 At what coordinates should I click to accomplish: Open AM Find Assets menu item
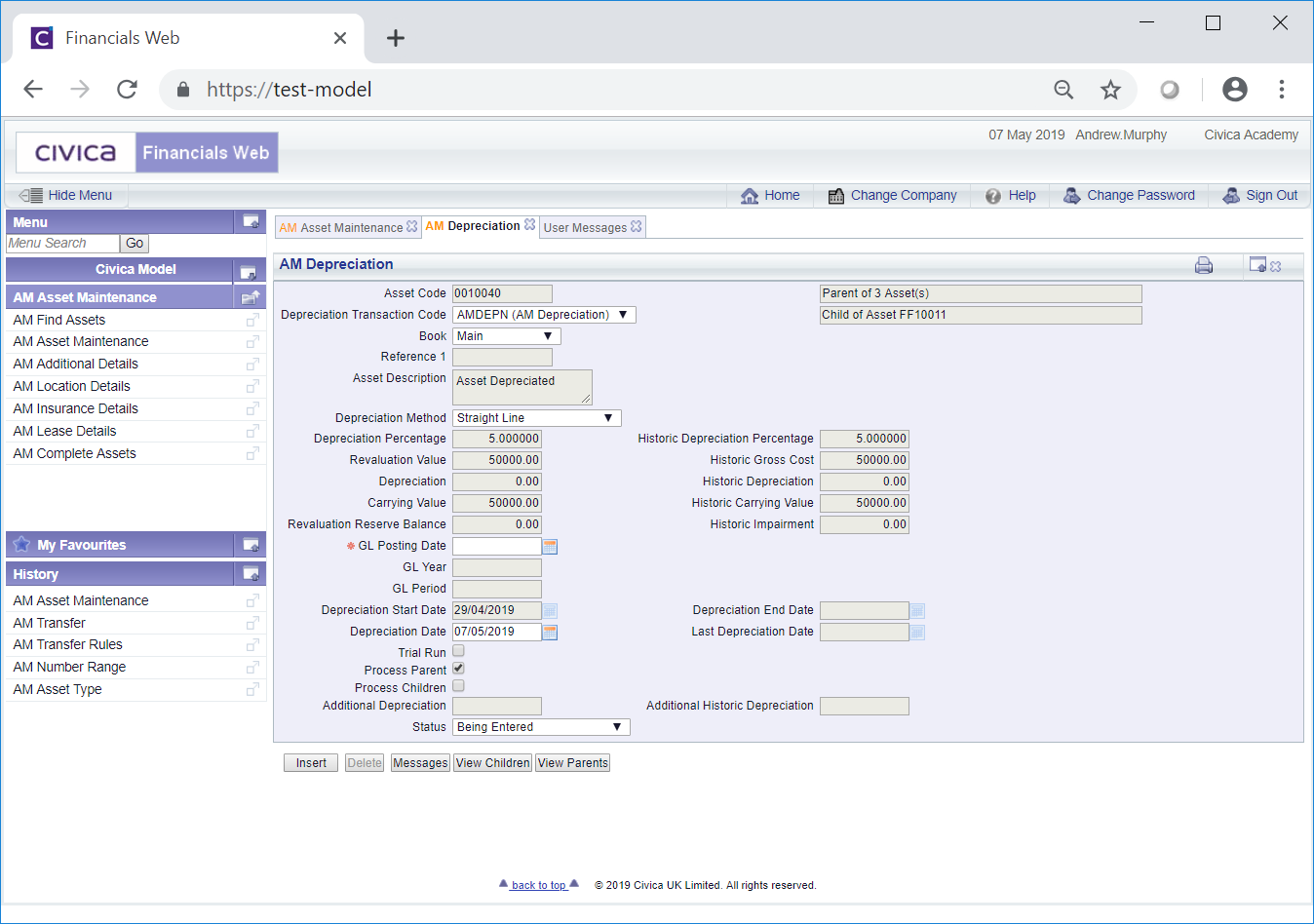pyautogui.click(x=59, y=321)
